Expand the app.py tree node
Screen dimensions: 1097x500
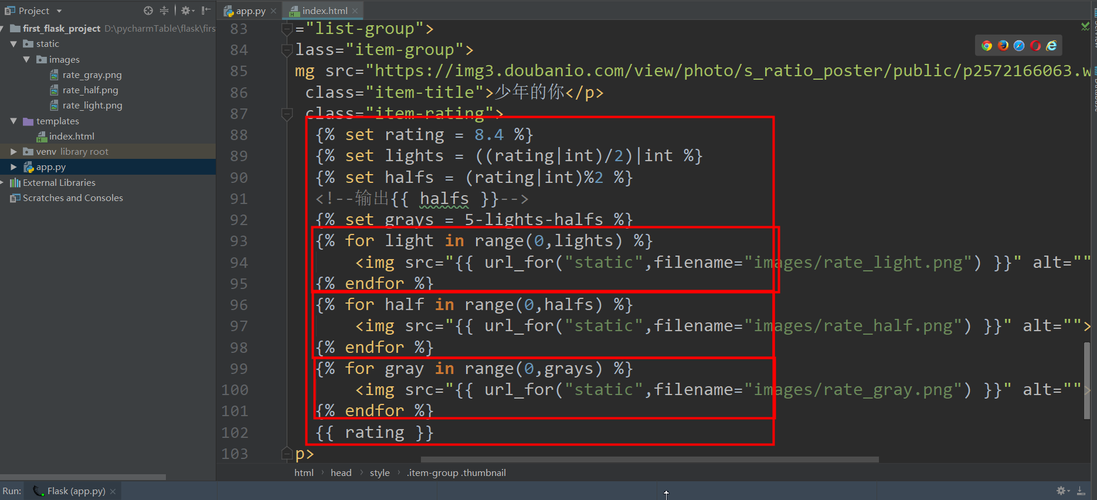[x=13, y=167]
